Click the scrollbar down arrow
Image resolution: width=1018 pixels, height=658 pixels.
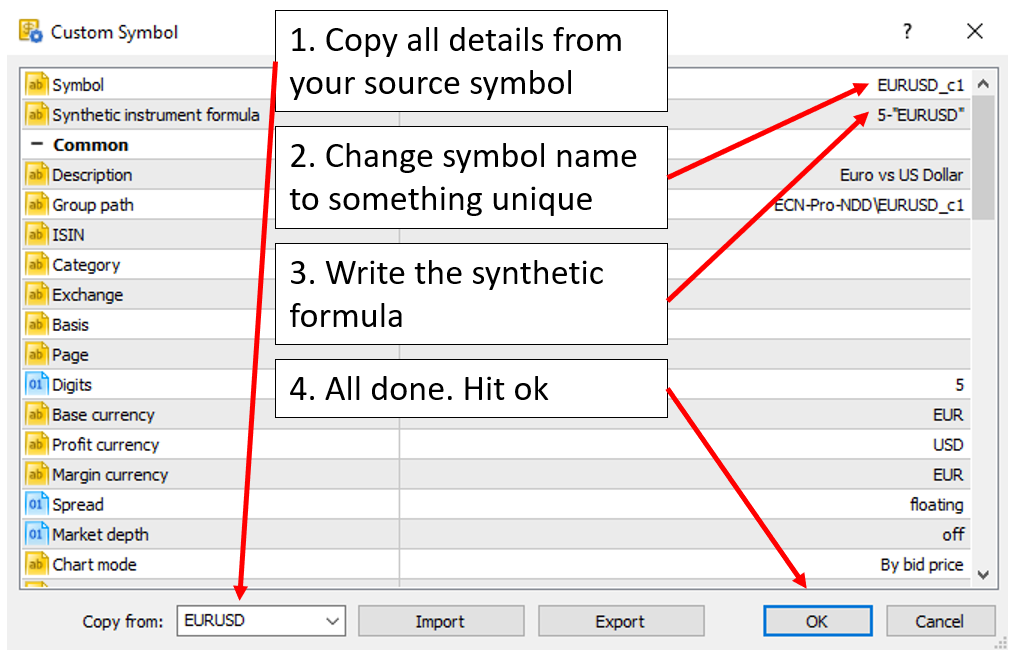(x=983, y=574)
